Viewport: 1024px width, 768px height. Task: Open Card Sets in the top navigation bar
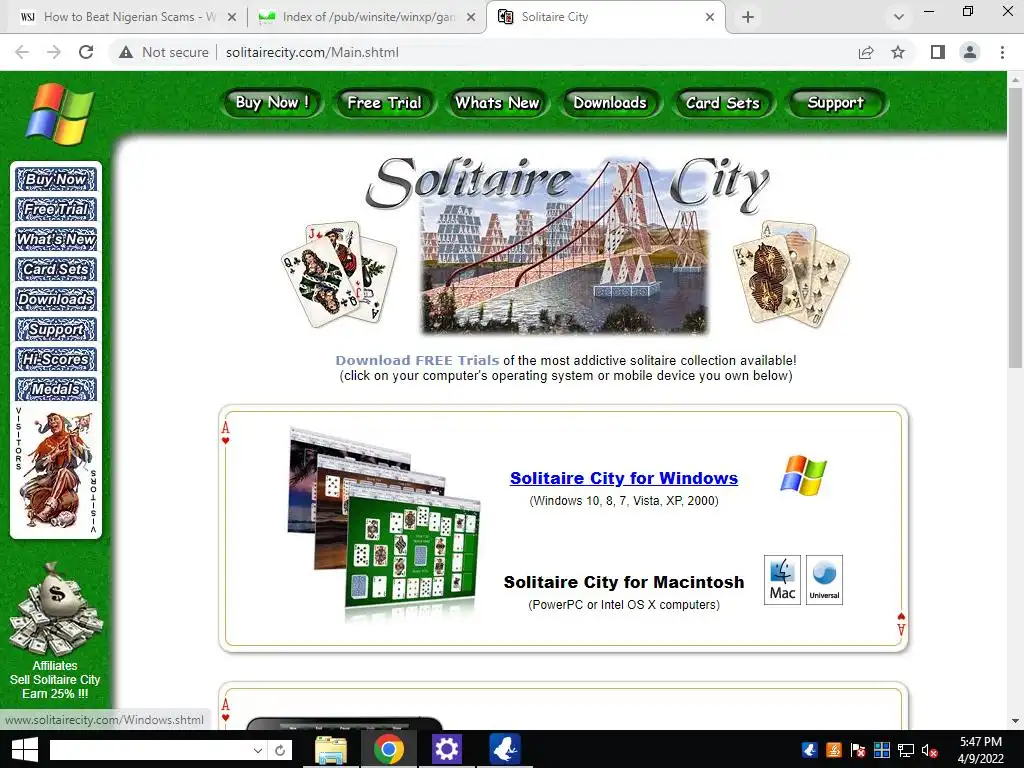tap(723, 103)
